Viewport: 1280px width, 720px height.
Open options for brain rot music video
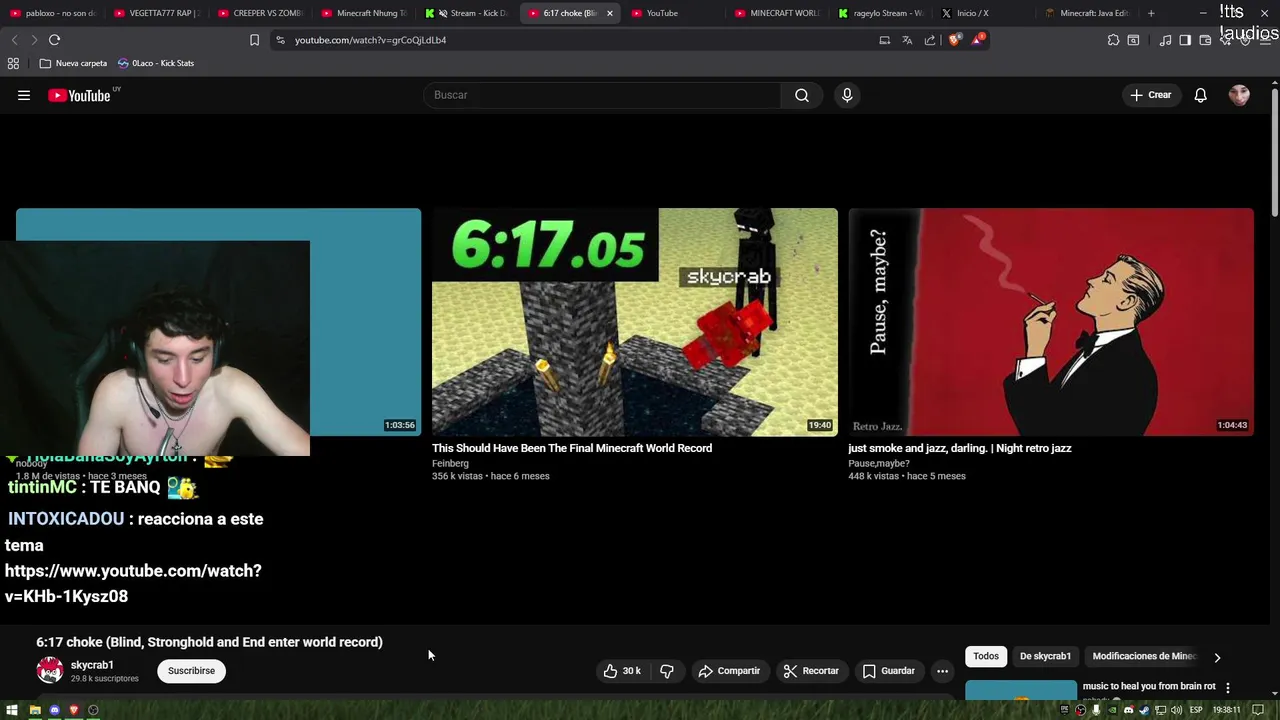[x=1228, y=688]
